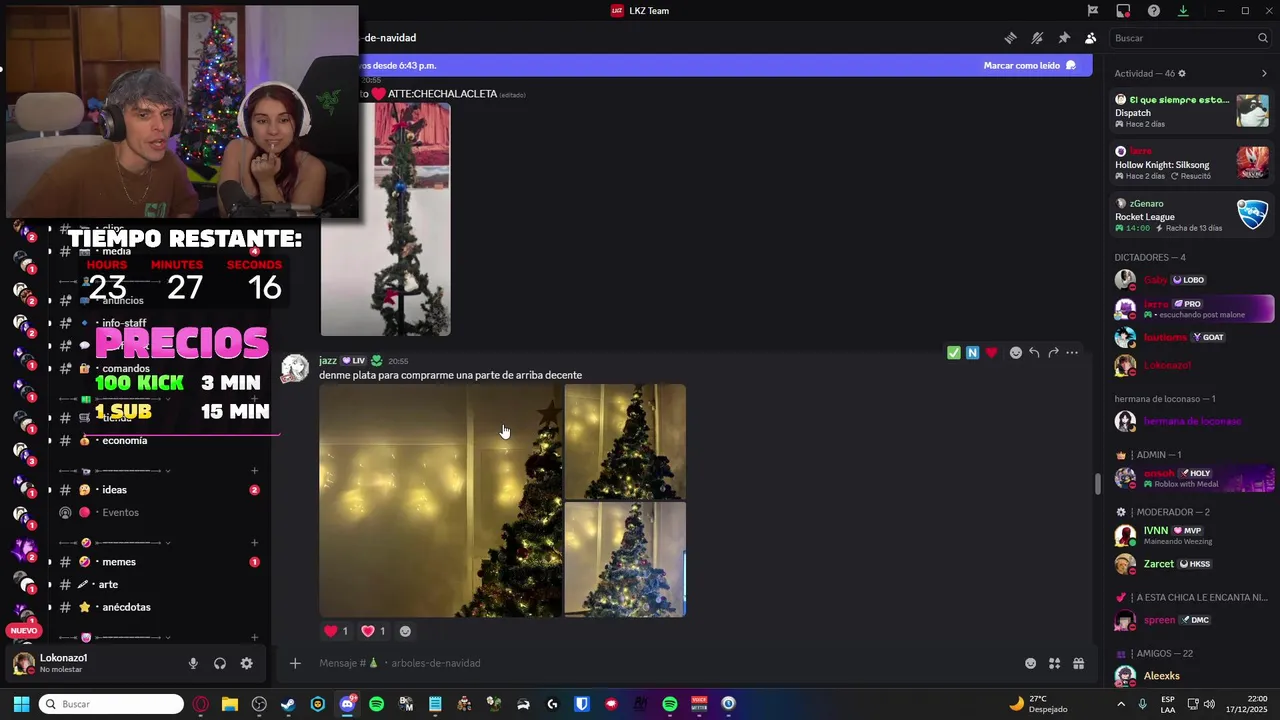Toggle microphone mute in user panel
This screenshot has height=720, width=1280.
tap(193, 663)
